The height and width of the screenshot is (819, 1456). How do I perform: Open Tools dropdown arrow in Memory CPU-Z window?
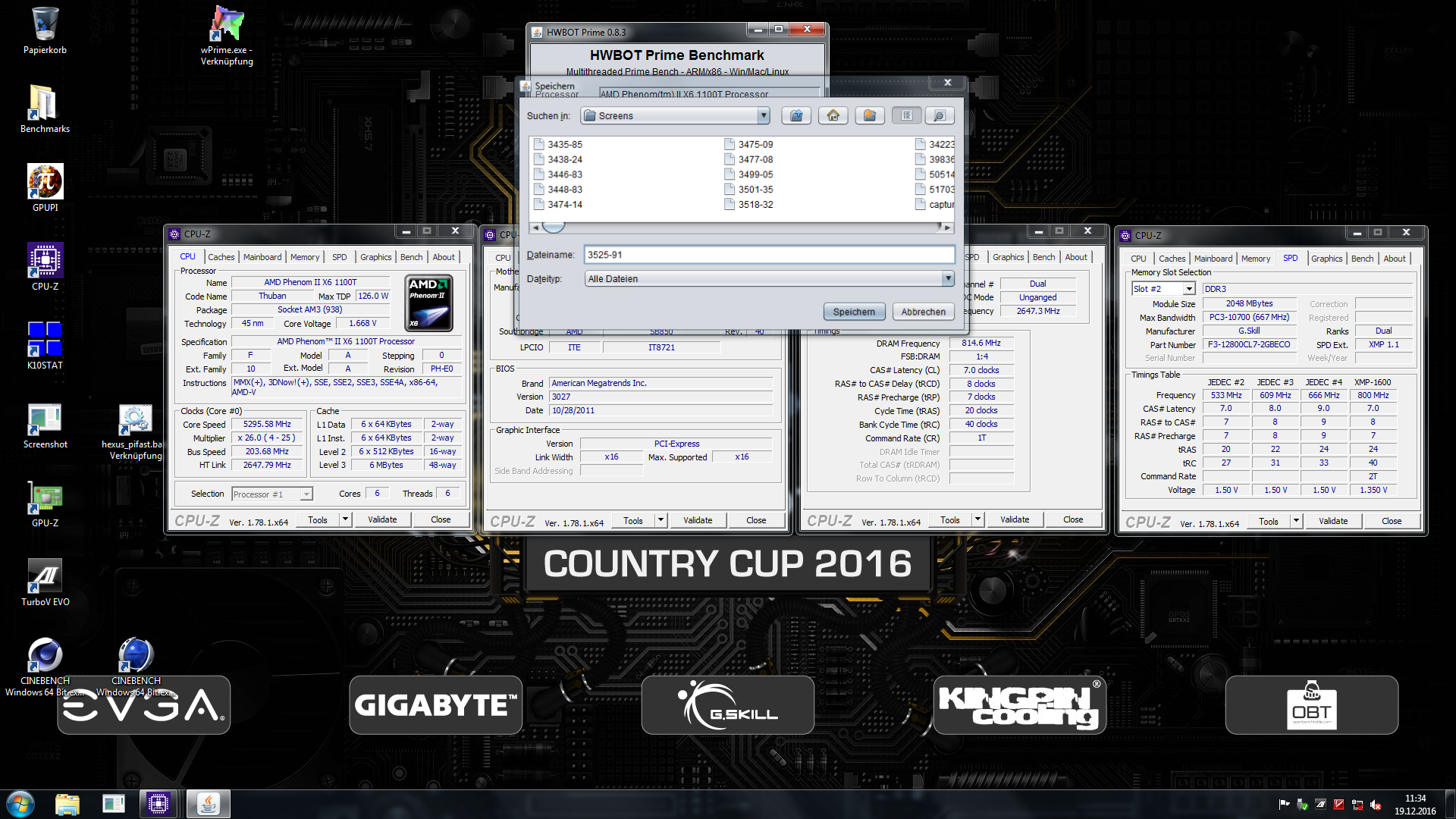click(978, 519)
